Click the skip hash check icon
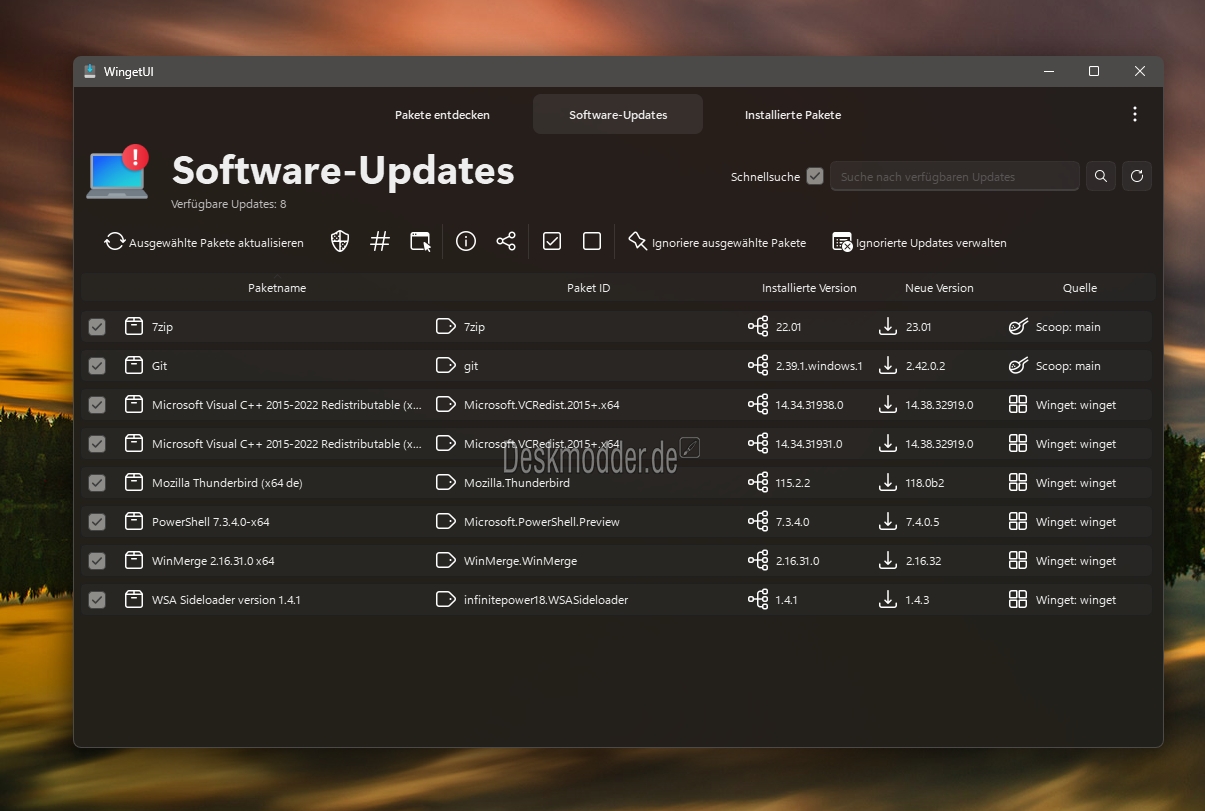 (380, 241)
